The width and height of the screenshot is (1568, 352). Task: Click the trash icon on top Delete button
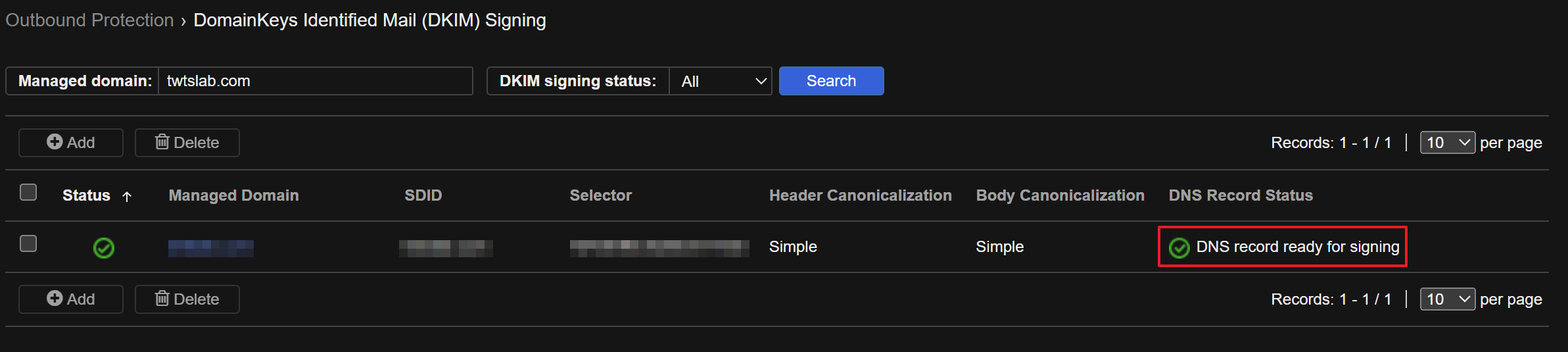162,142
